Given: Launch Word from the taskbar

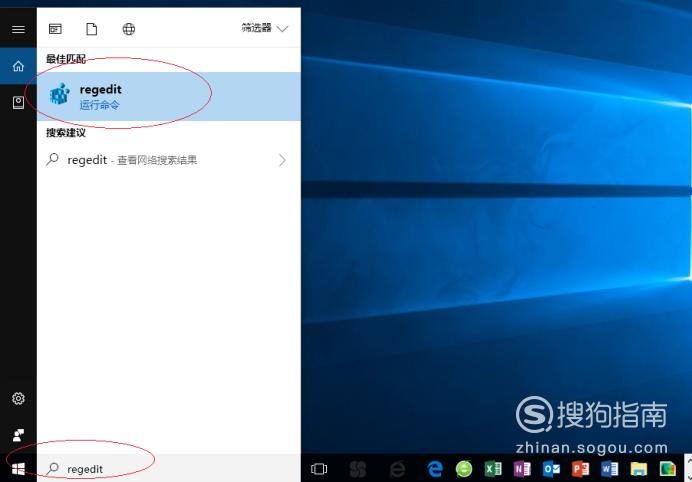Looking at the screenshot, I should pyautogui.click(x=609, y=469).
